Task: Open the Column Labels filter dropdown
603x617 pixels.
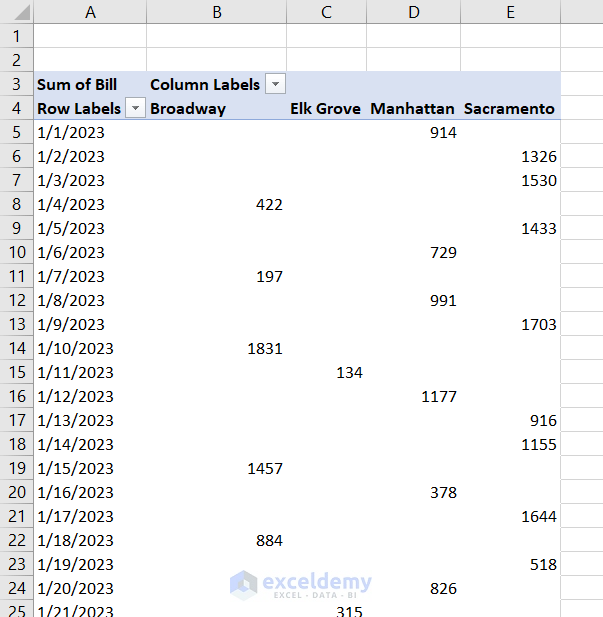Action: 276,84
